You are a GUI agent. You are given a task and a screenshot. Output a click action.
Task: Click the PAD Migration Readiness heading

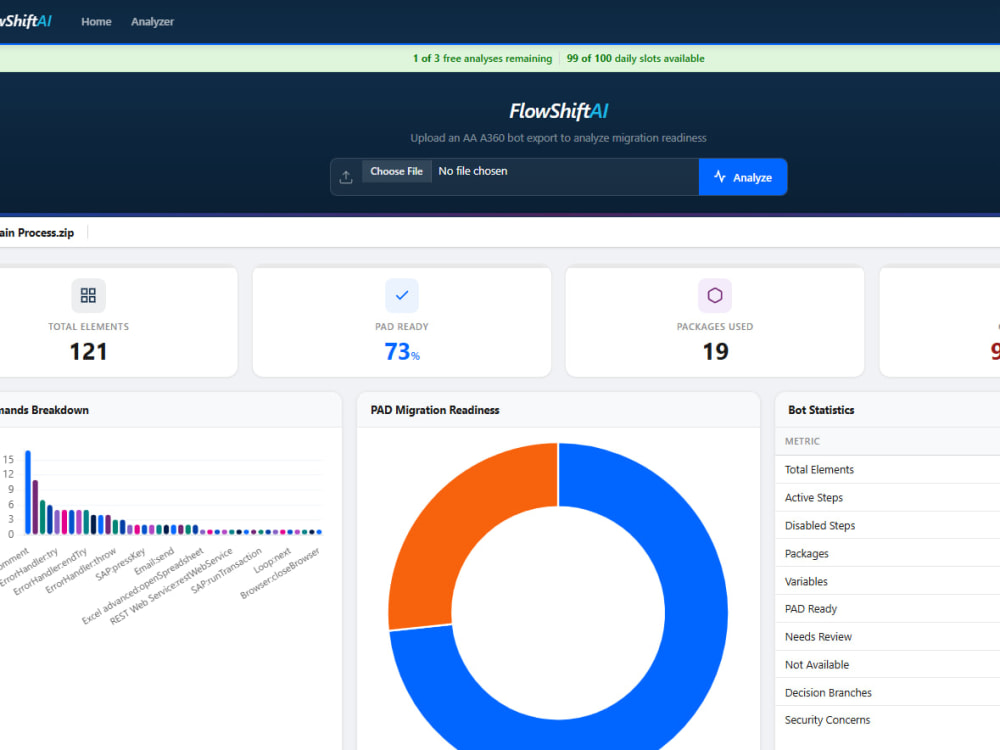(435, 410)
